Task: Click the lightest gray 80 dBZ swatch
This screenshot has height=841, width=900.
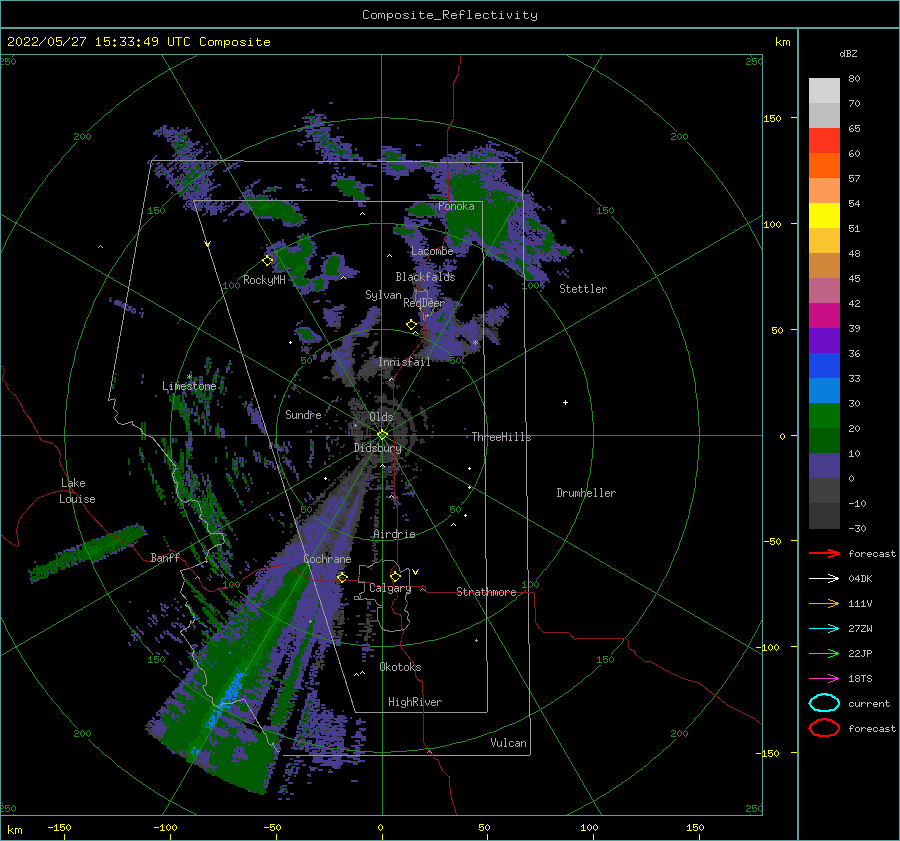Action: click(824, 90)
